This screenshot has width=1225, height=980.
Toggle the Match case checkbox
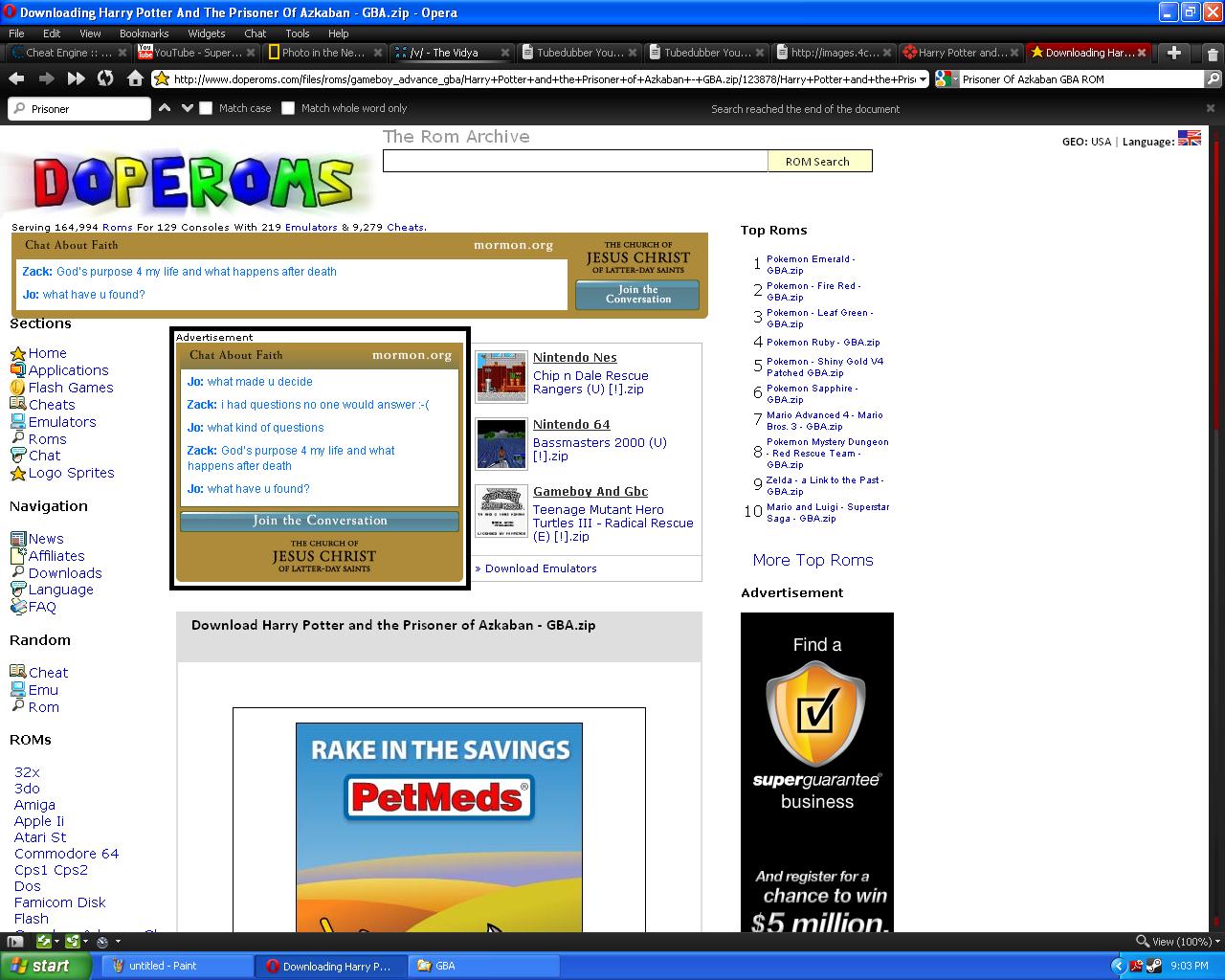[206, 108]
